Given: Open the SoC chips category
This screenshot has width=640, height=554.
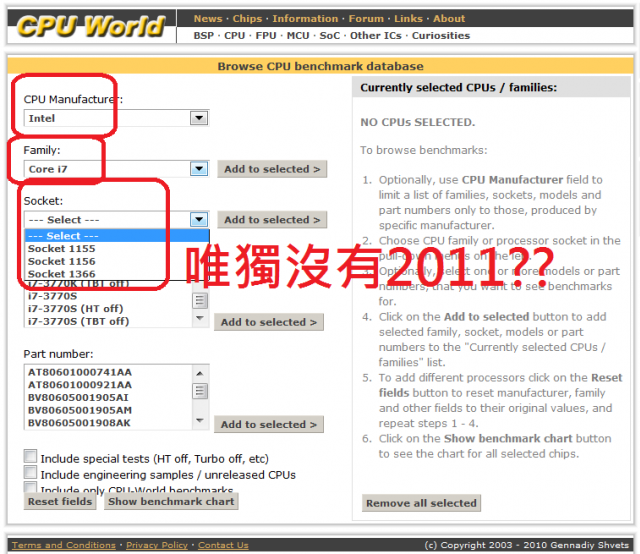Looking at the screenshot, I should point(330,36).
